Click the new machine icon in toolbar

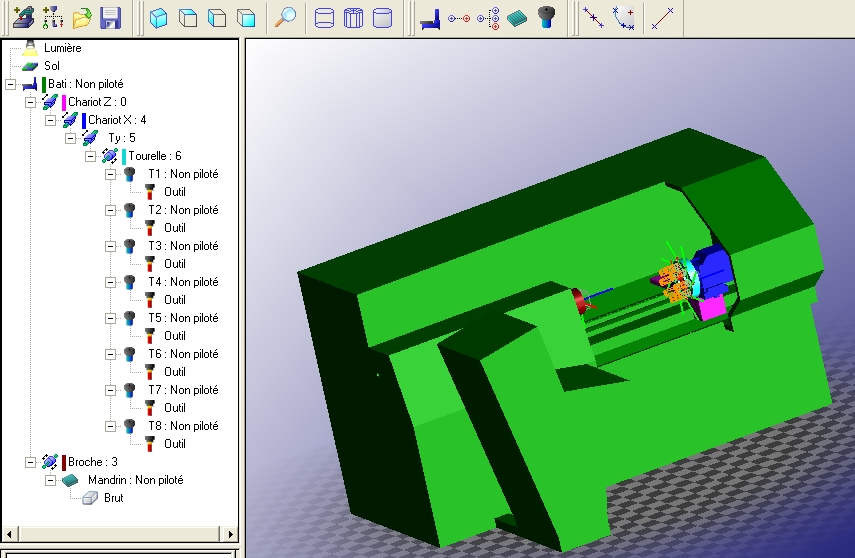click(x=23, y=17)
